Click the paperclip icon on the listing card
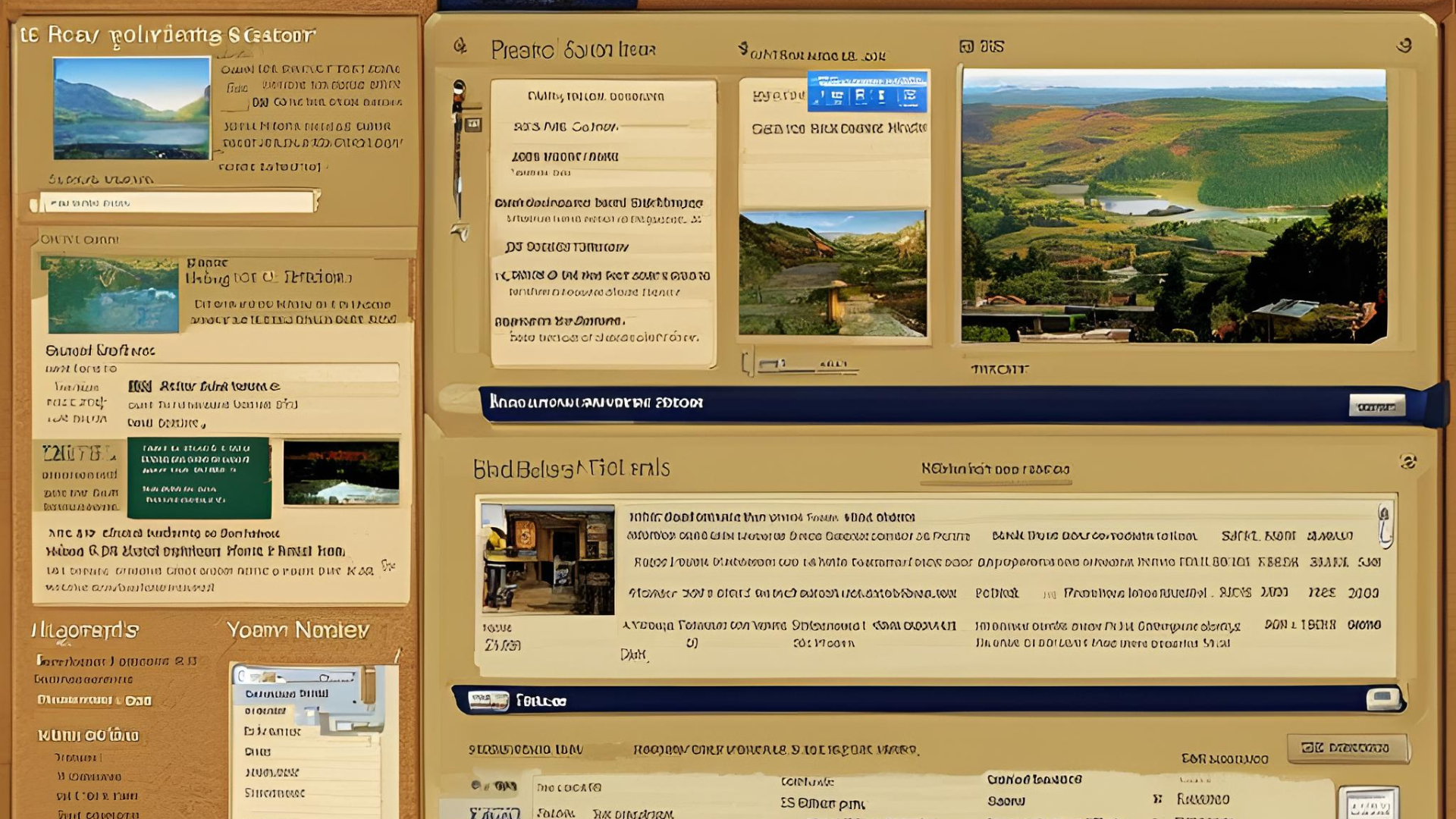Image resolution: width=1456 pixels, height=819 pixels. [x=1385, y=525]
